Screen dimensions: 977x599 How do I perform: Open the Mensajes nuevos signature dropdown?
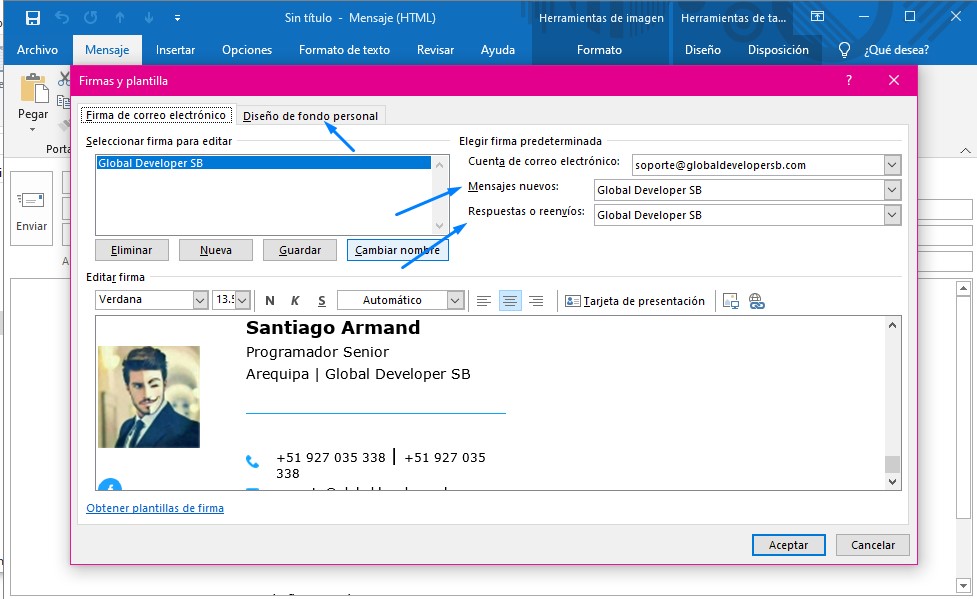(892, 190)
